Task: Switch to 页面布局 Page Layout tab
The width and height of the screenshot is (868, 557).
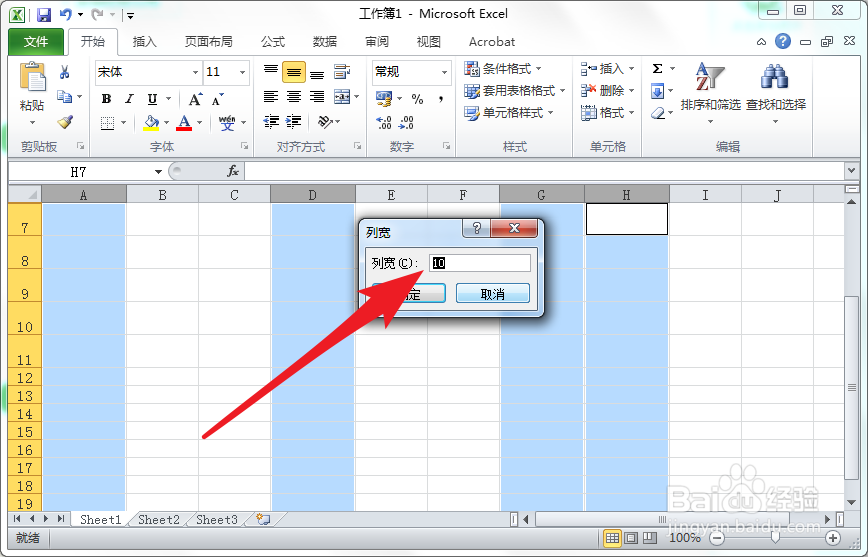Action: click(209, 42)
